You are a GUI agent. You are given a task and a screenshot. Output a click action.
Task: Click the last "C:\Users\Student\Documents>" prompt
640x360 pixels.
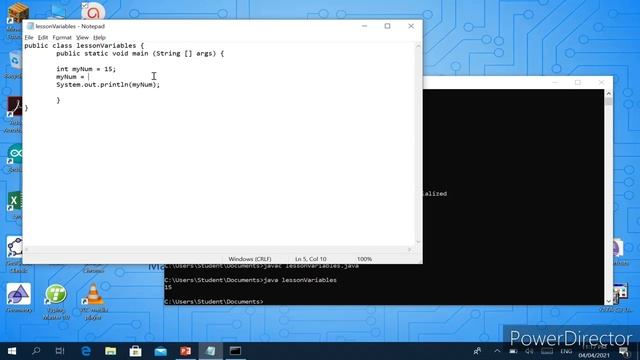point(214,302)
